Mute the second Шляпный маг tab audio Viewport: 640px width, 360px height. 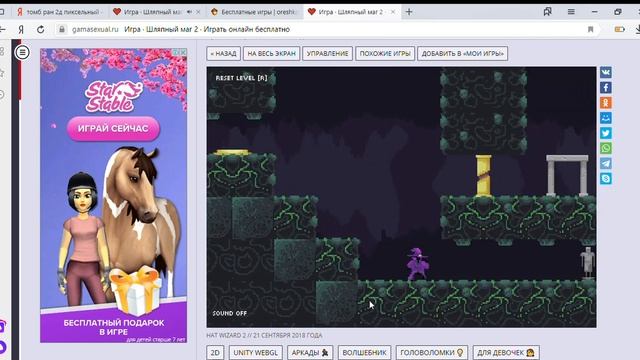click(x=189, y=12)
